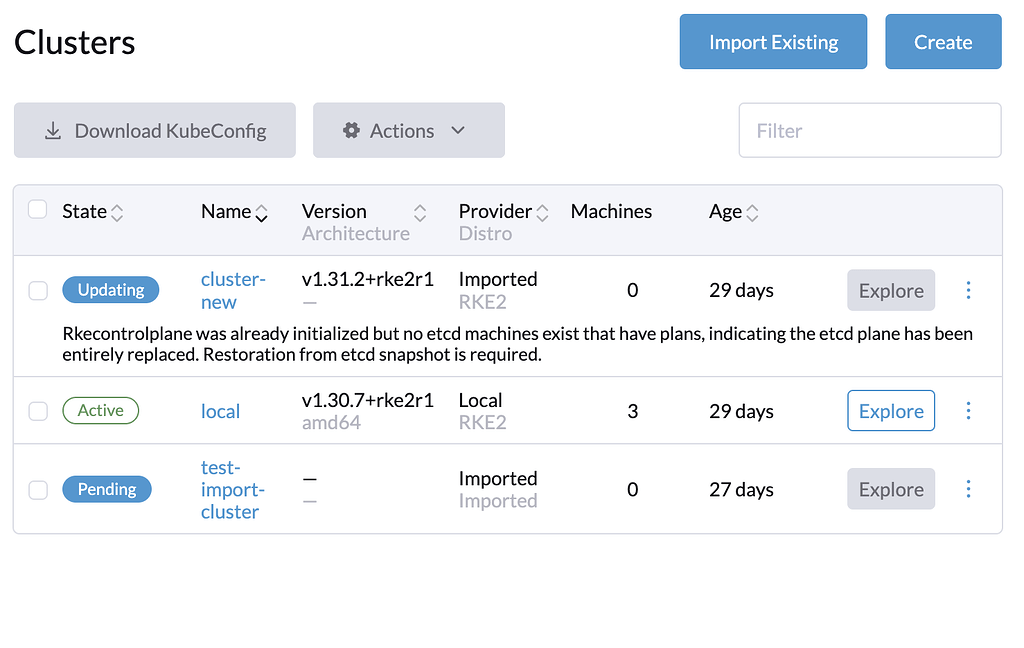Open the kebab menu for cluster-new
Image resolution: width=1024 pixels, height=648 pixels.
click(x=968, y=290)
